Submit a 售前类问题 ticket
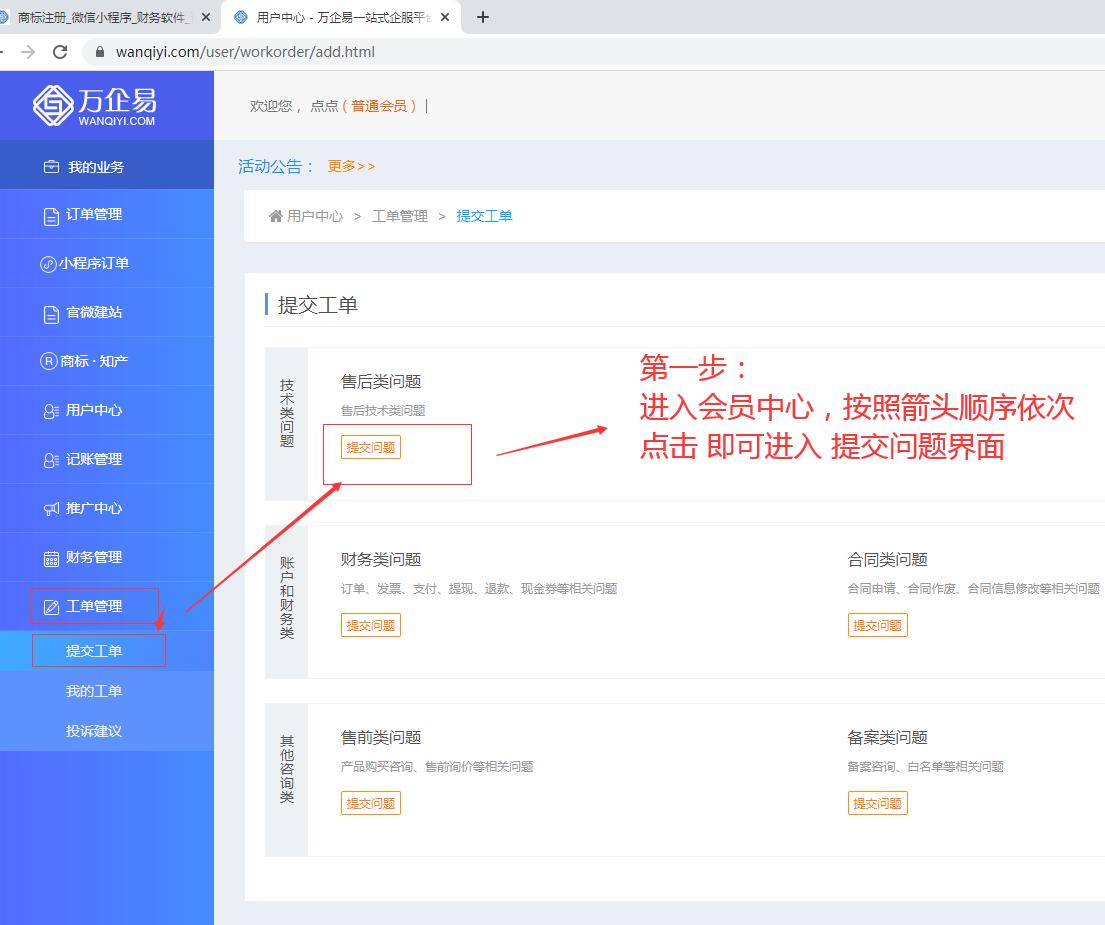 click(x=371, y=803)
